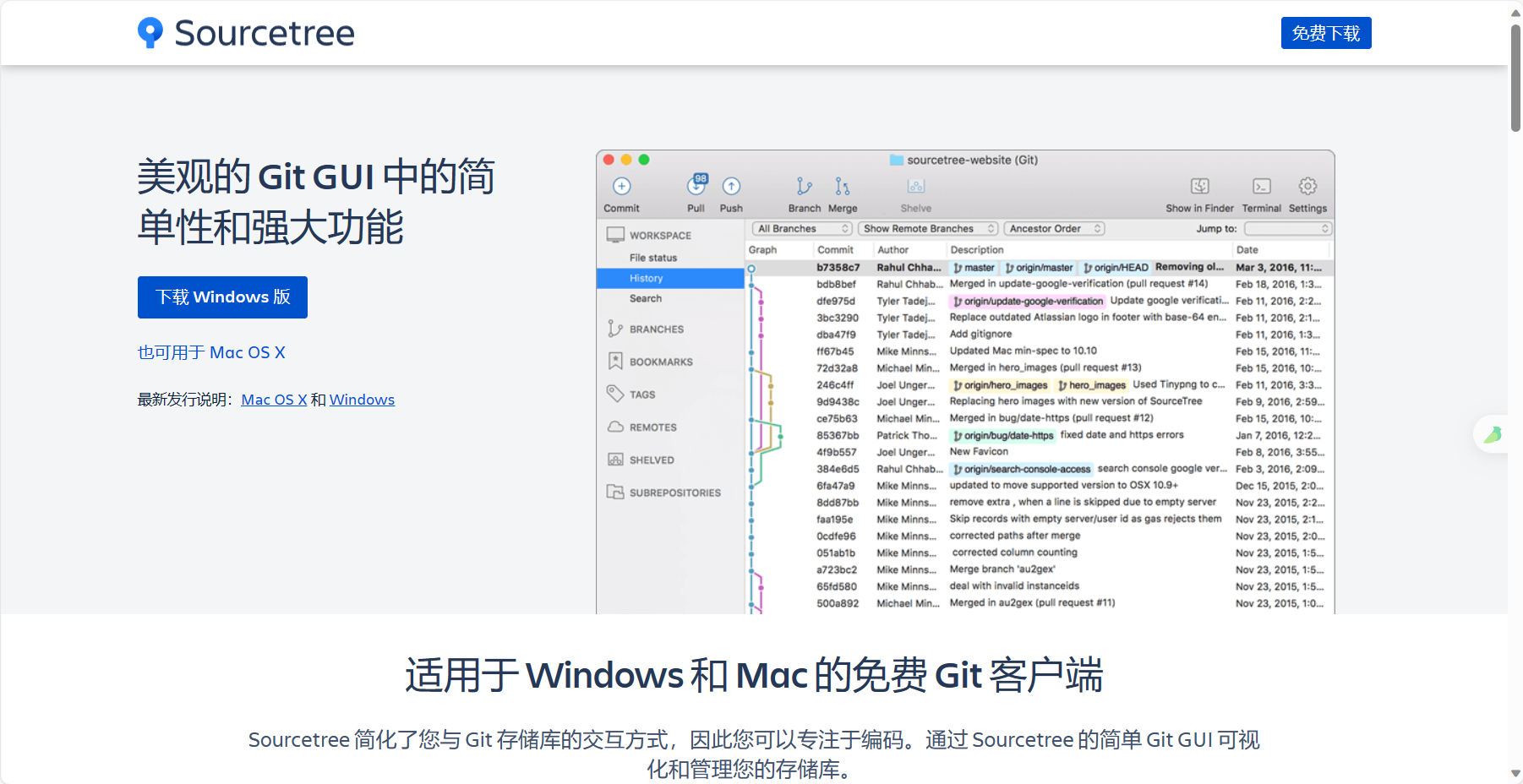Click the Merge icon
The width and height of the screenshot is (1523, 784).
(842, 187)
